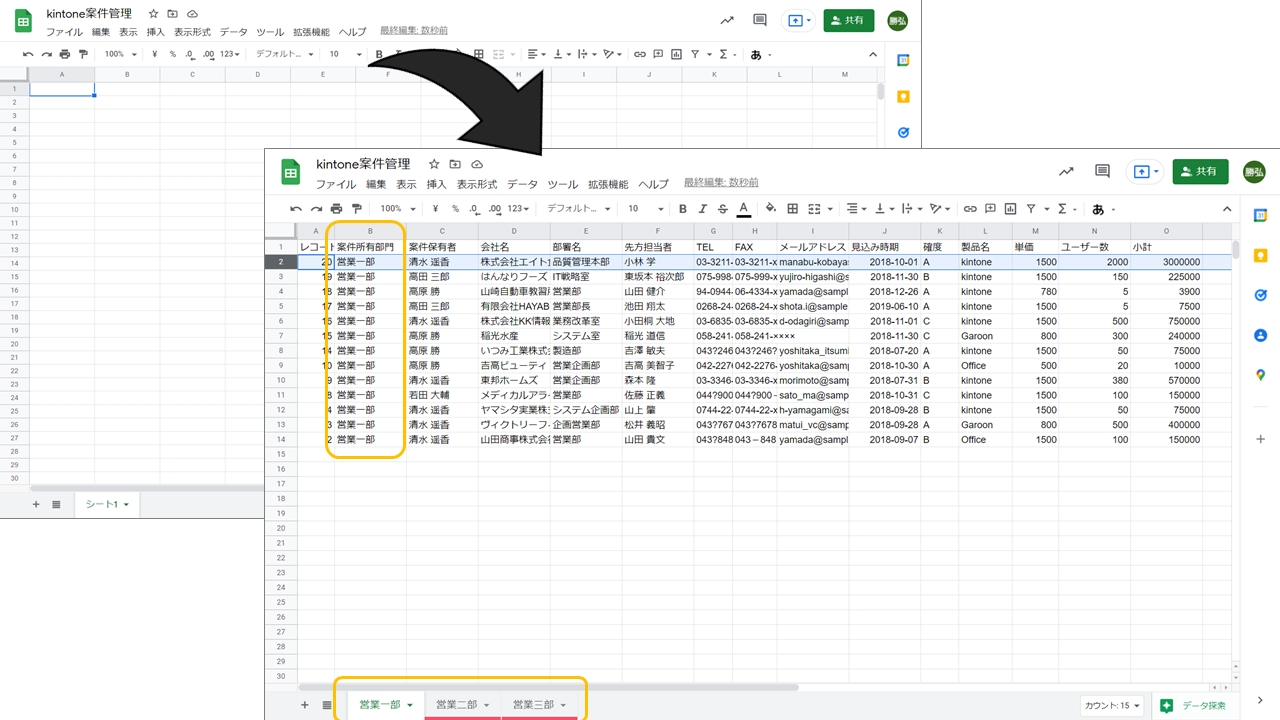Click the cell borders icon
The height and width of the screenshot is (720, 1280).
(x=792, y=209)
